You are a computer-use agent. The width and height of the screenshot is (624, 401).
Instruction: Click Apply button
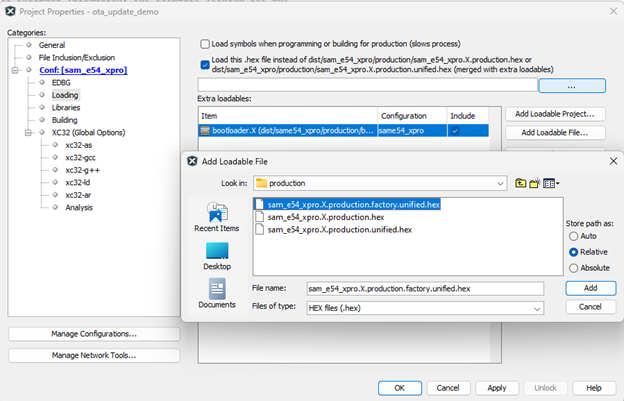(497, 388)
